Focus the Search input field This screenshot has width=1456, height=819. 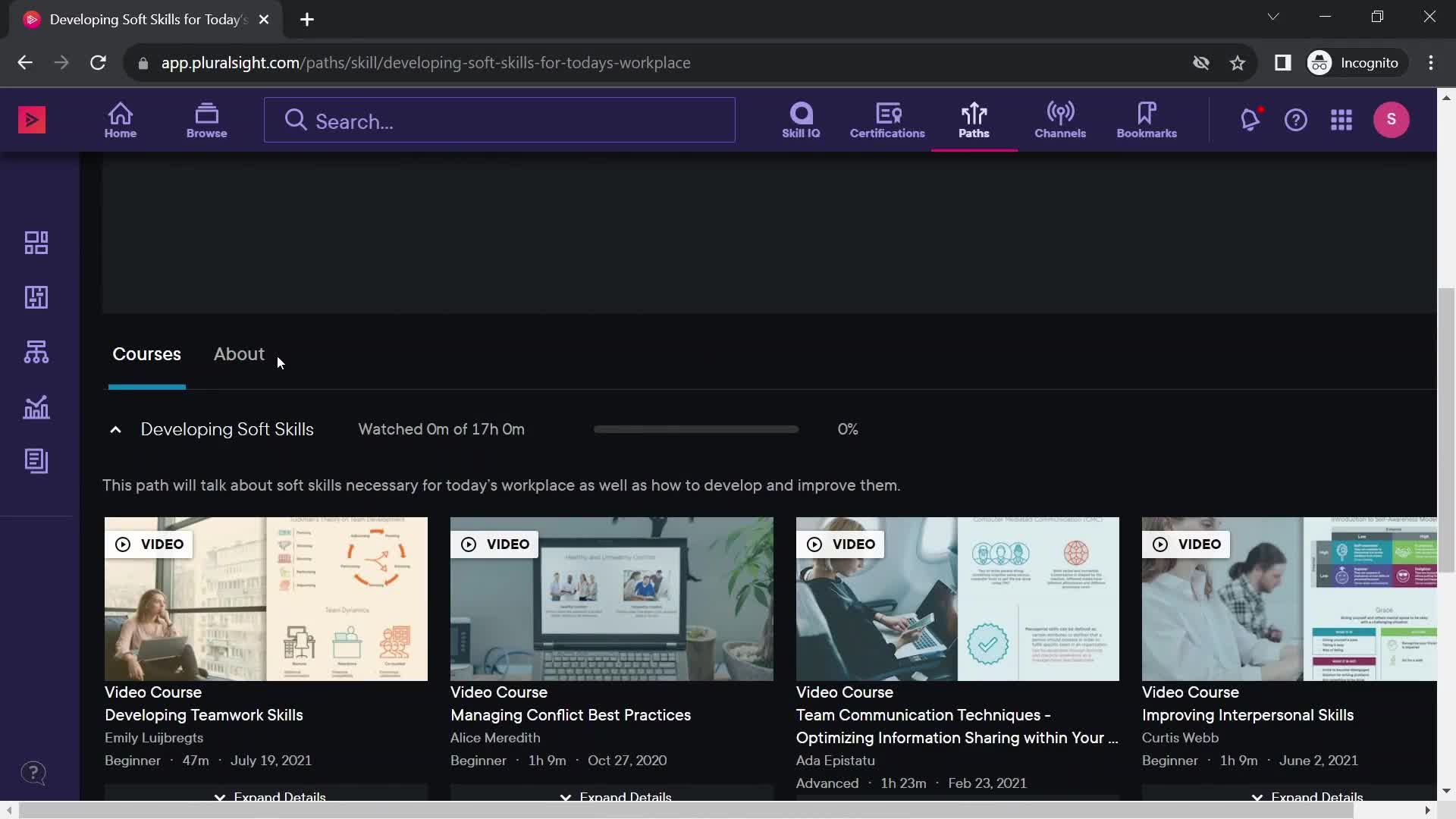tap(499, 120)
